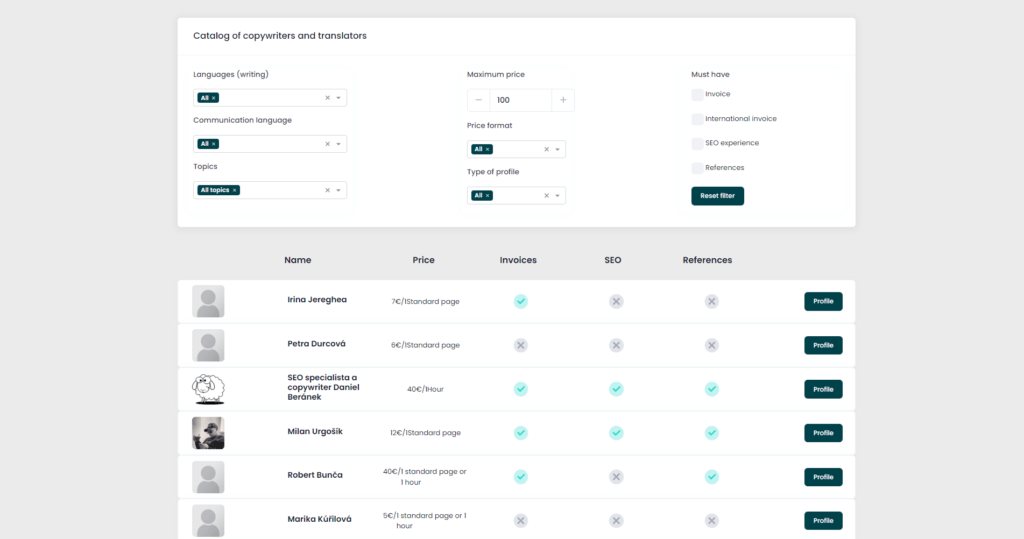Click the minus button for Maximum price
This screenshot has width=1024, height=539.
pyautogui.click(x=479, y=100)
